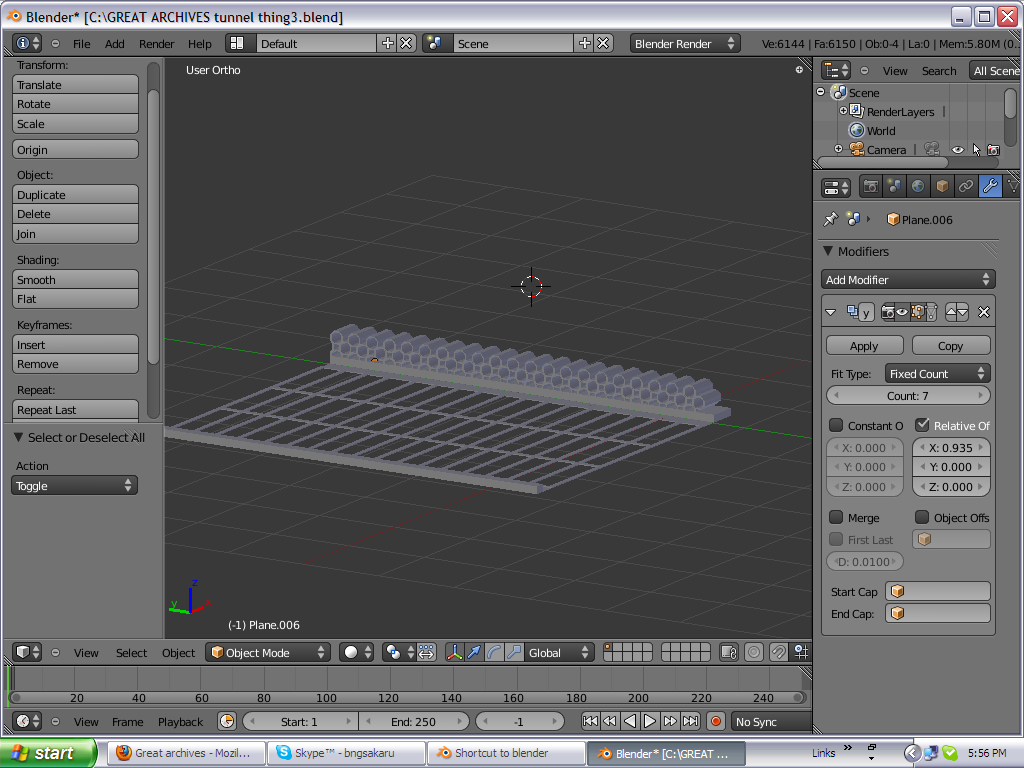The height and width of the screenshot is (768, 1024).
Task: Open the Object properties cube tab
Action: pyautogui.click(x=942, y=186)
